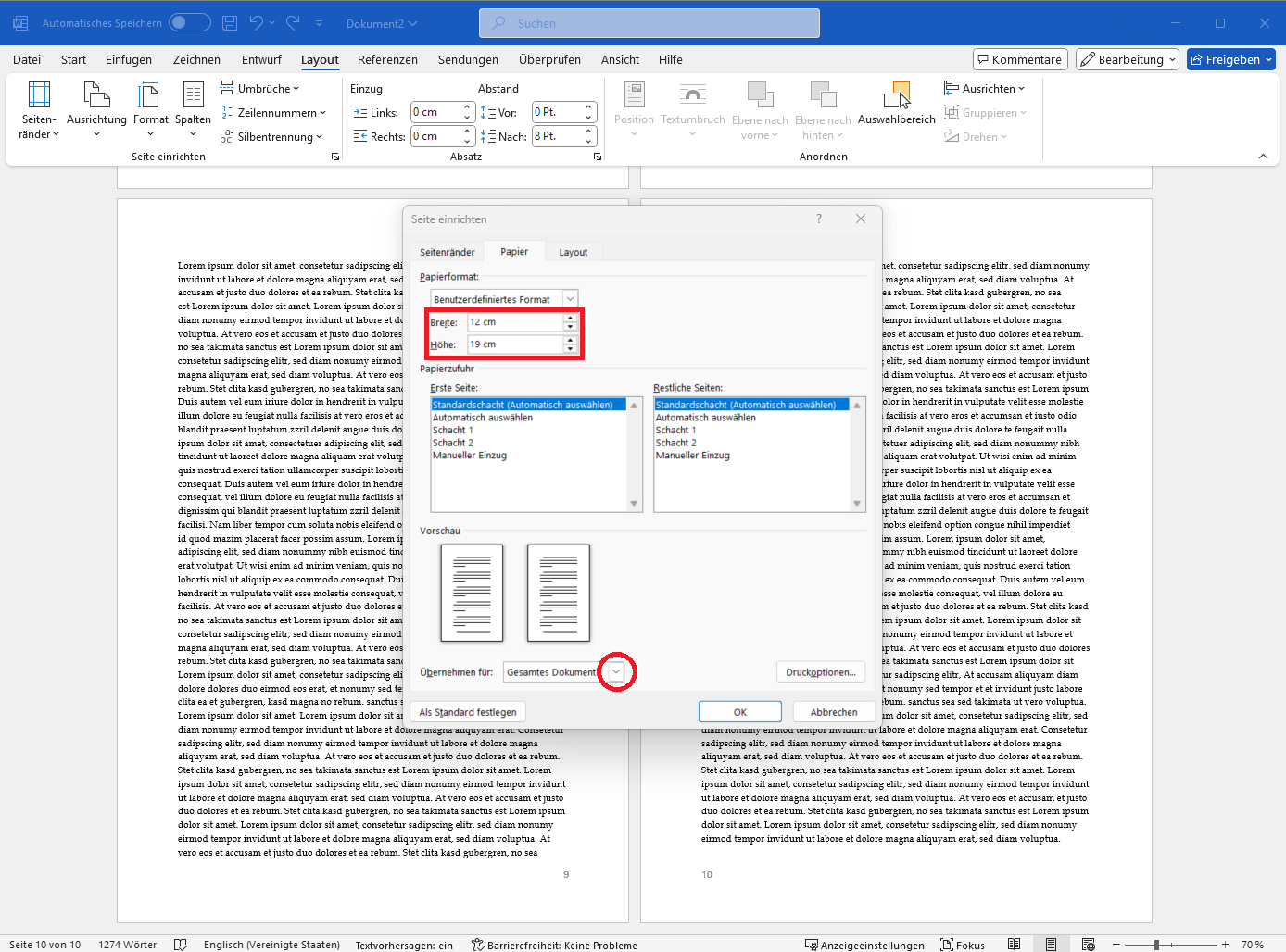
Task: Click the Erste Seite list scrollbar
Action: click(x=634, y=454)
